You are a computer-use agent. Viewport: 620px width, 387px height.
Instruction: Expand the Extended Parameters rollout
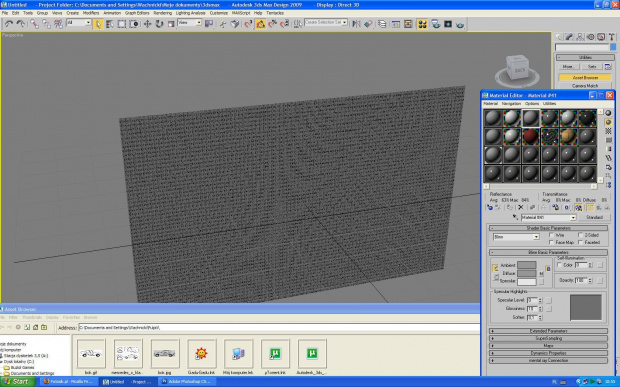pyautogui.click(x=548, y=331)
